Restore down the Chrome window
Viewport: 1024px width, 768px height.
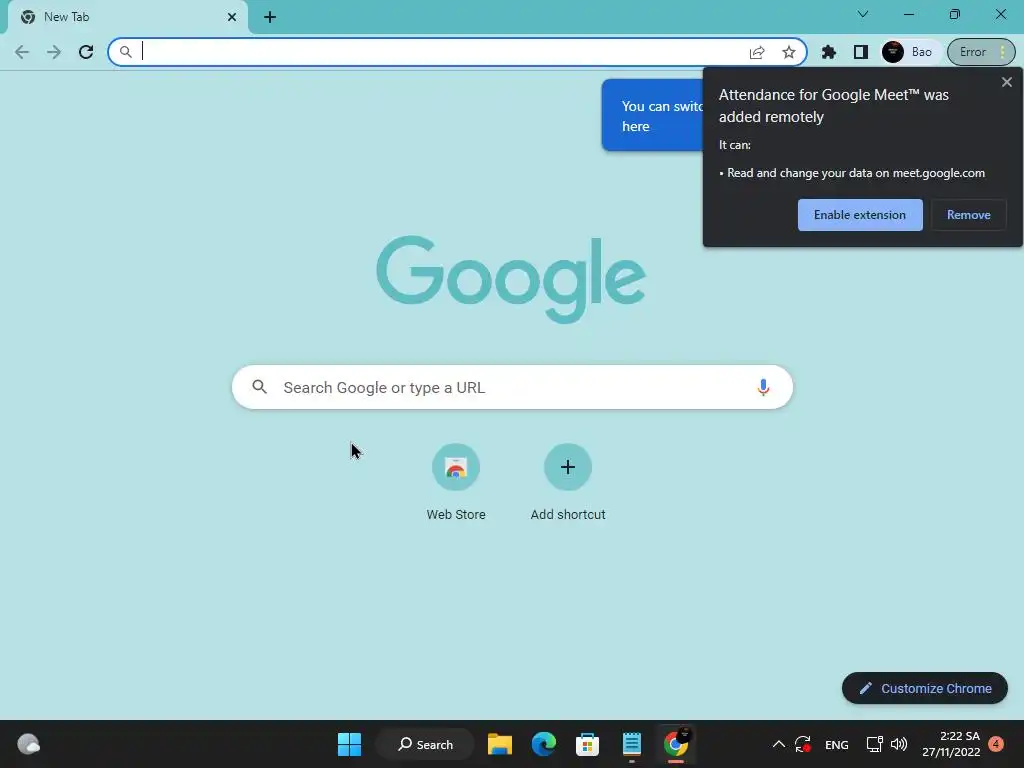point(955,14)
